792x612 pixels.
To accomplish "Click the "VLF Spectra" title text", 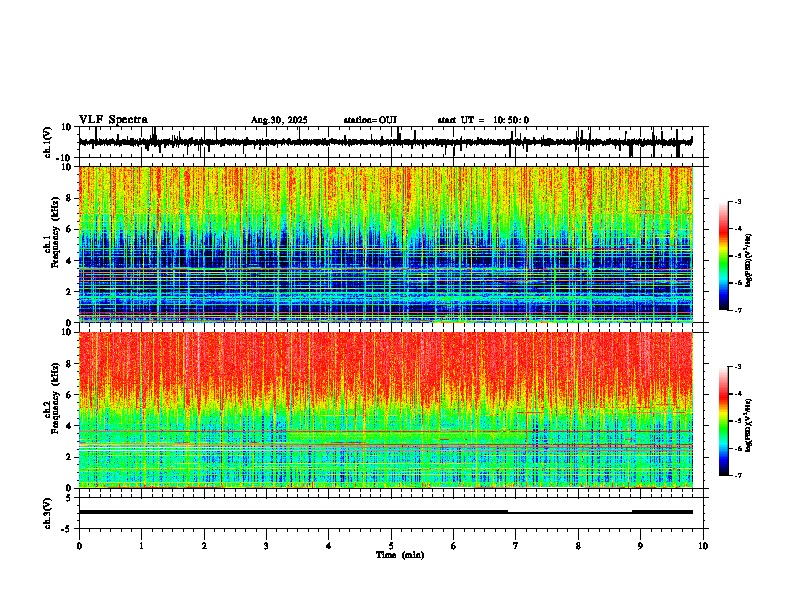I will [113, 120].
